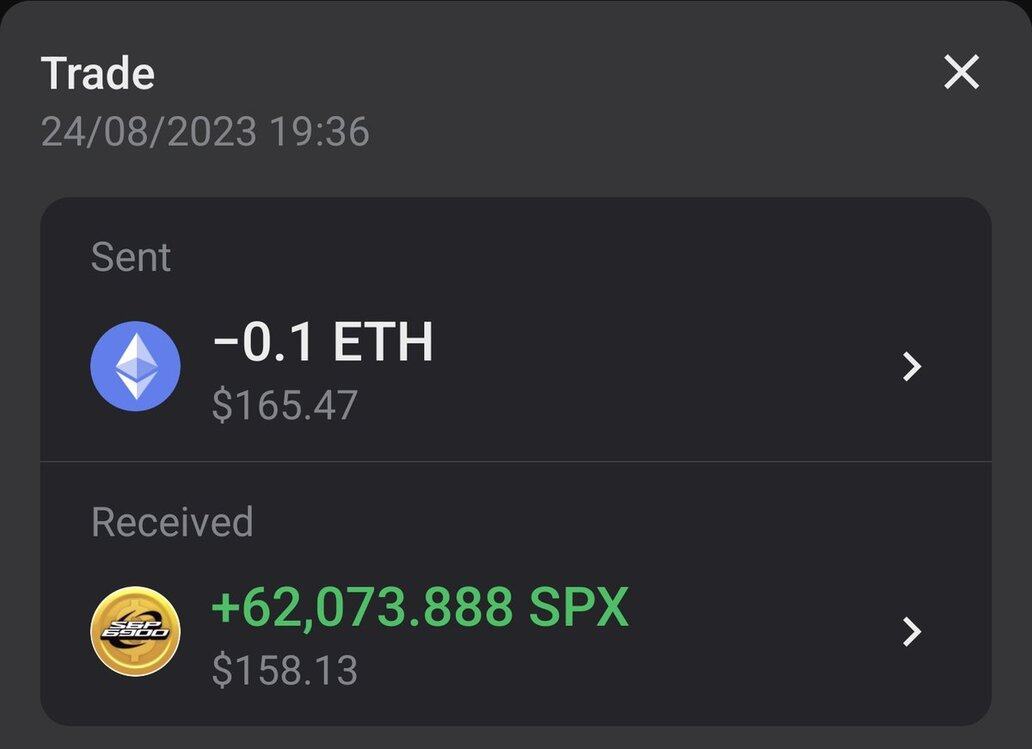The image size is (1032, 749).
Task: Open sent ETH details via chevron
Action: (x=912, y=367)
